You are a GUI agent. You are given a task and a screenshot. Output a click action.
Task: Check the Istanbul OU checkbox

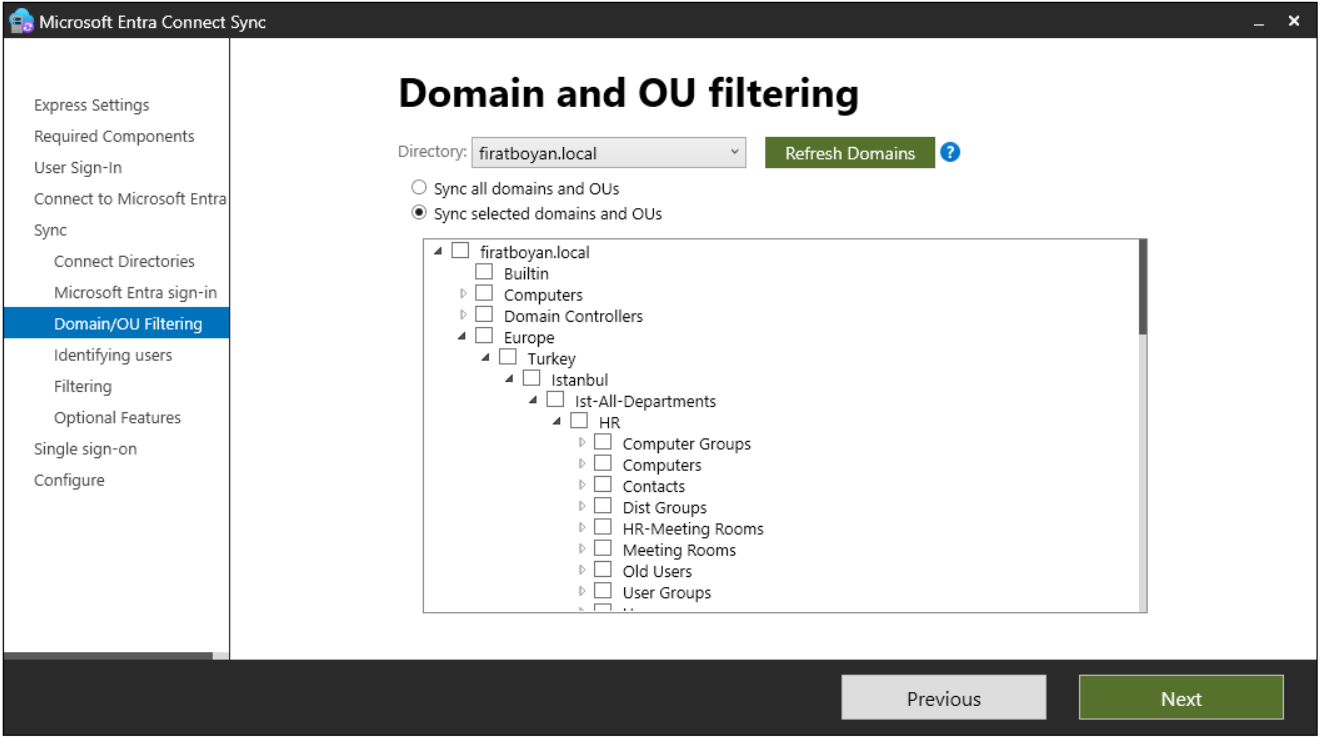[x=531, y=379]
